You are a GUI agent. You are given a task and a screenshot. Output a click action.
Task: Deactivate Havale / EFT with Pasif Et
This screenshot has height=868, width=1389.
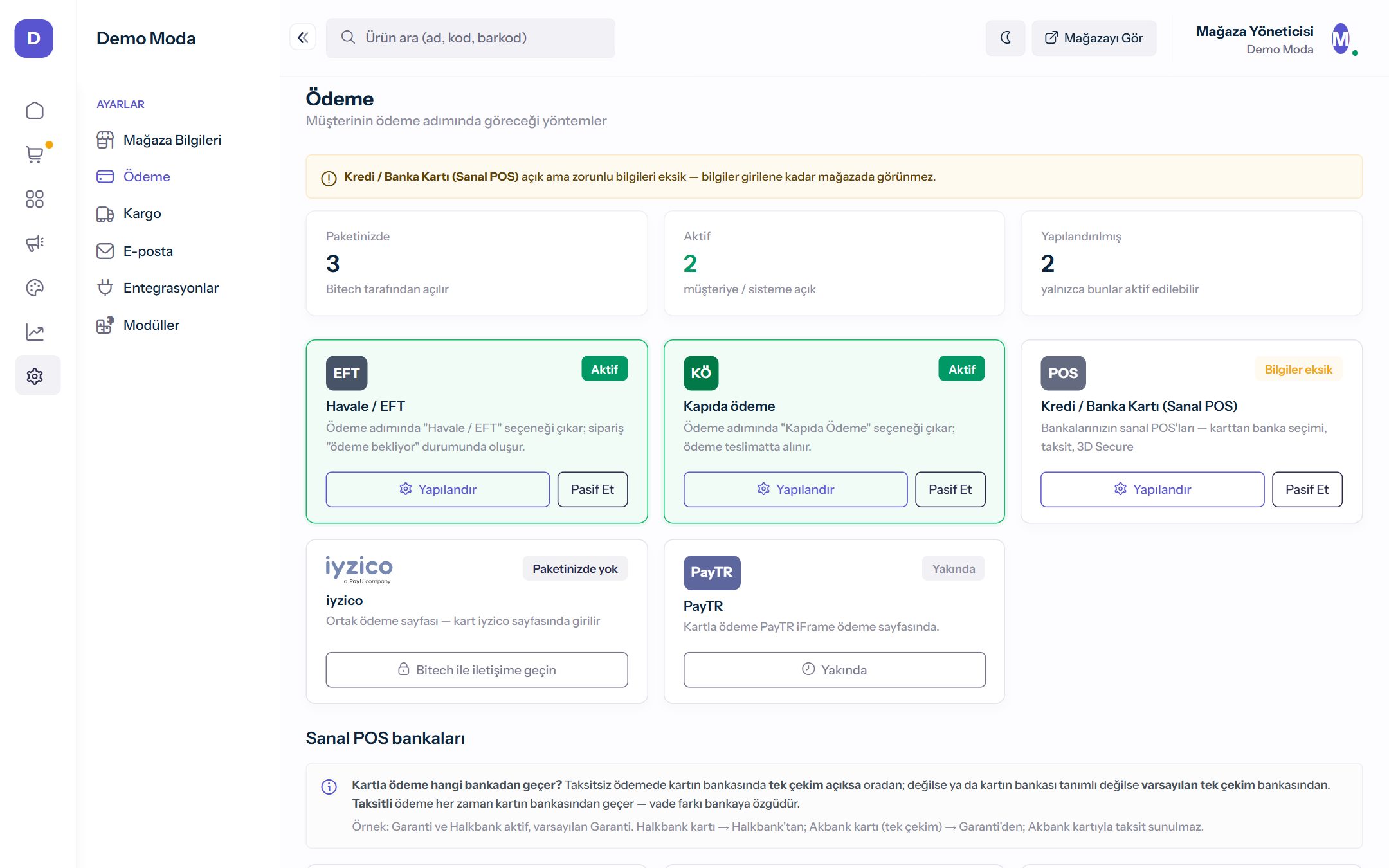pos(592,489)
